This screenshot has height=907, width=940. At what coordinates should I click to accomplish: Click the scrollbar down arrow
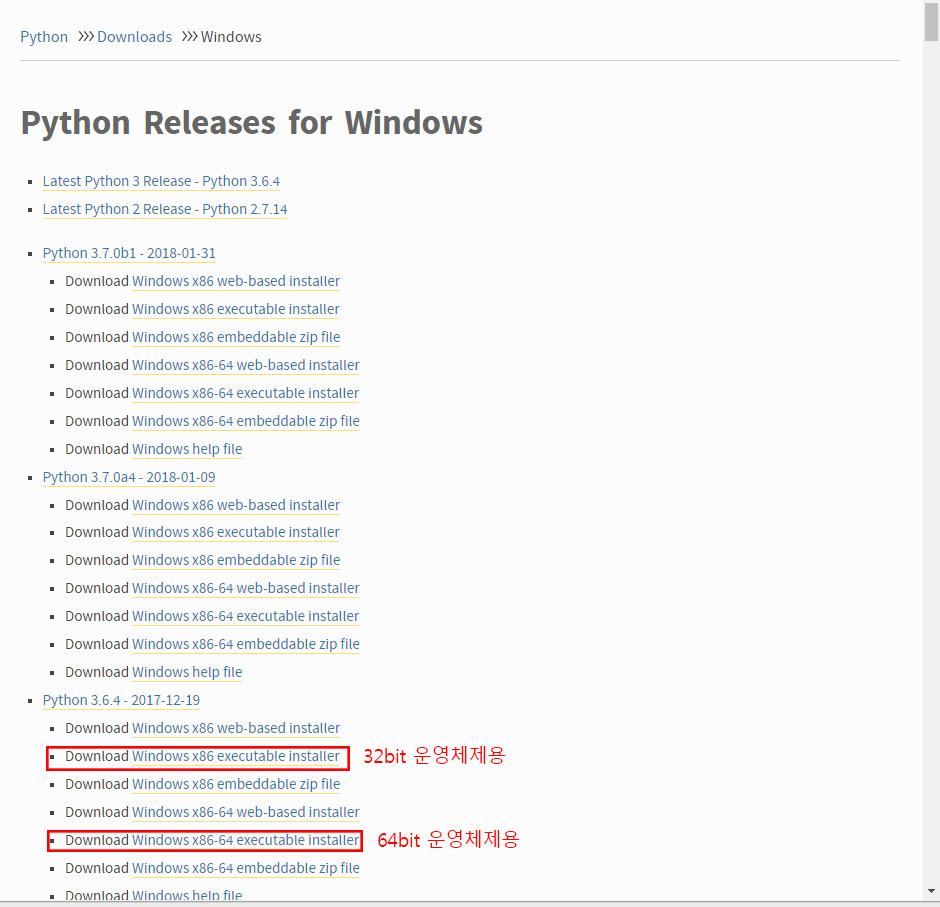point(931,891)
